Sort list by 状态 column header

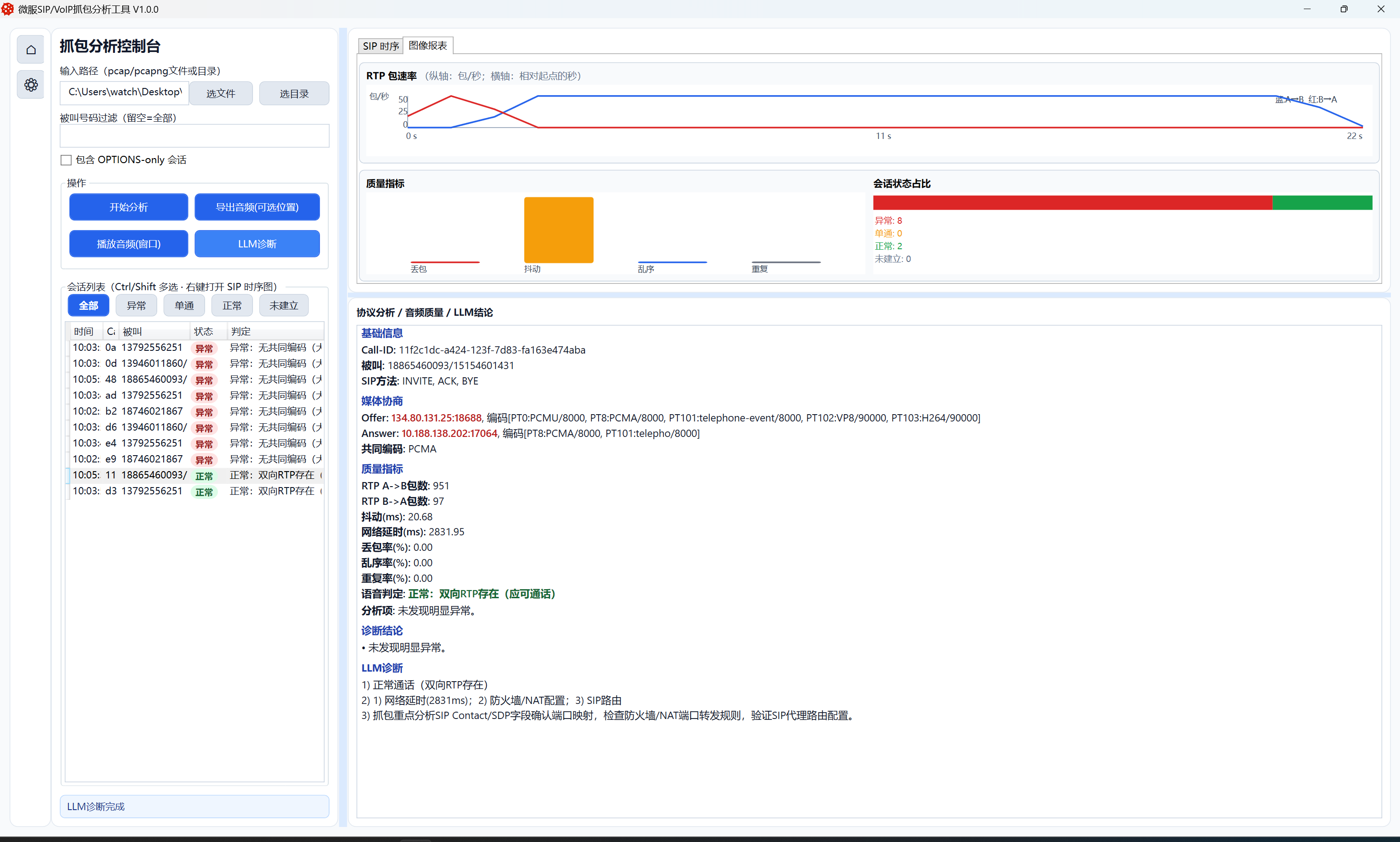click(203, 331)
